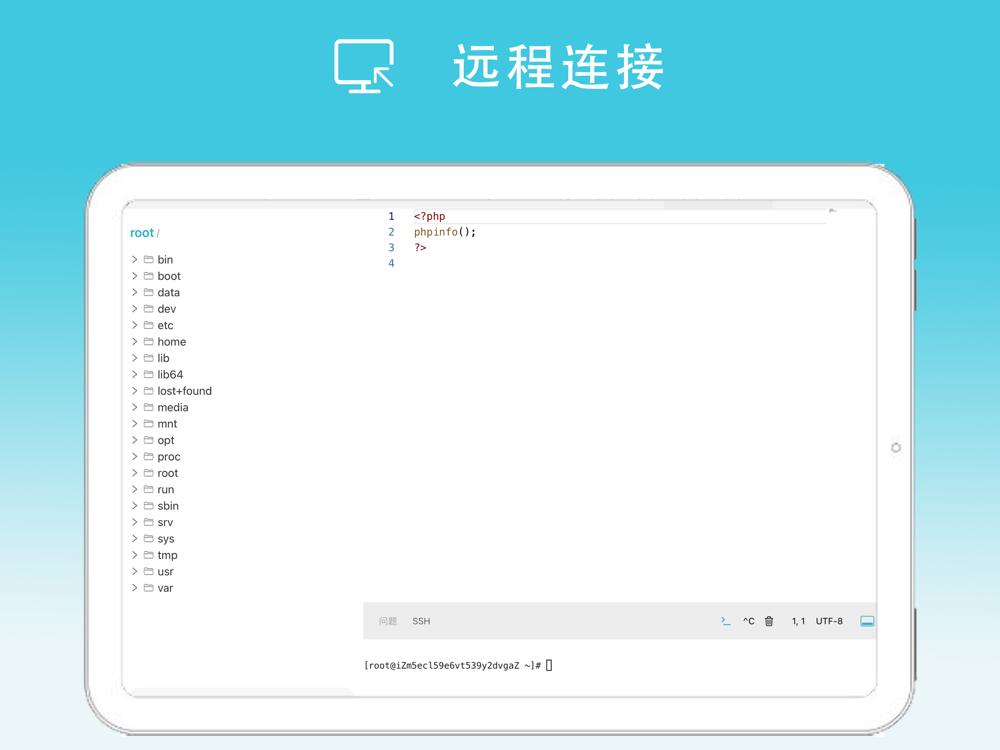Image resolution: width=1000 pixels, height=750 pixels.
Task: Select the mnt folder icon
Action: click(149, 423)
